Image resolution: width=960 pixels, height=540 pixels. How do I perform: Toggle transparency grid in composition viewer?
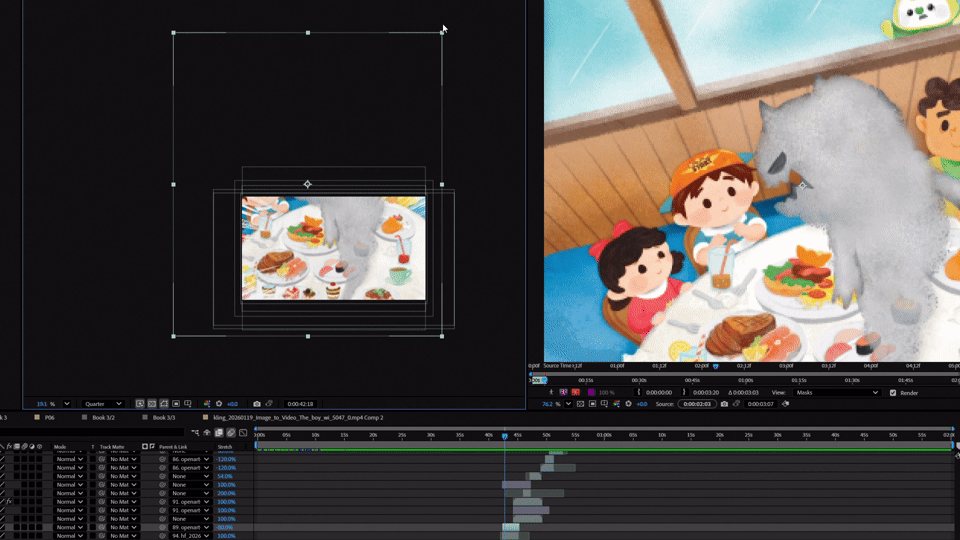152,403
